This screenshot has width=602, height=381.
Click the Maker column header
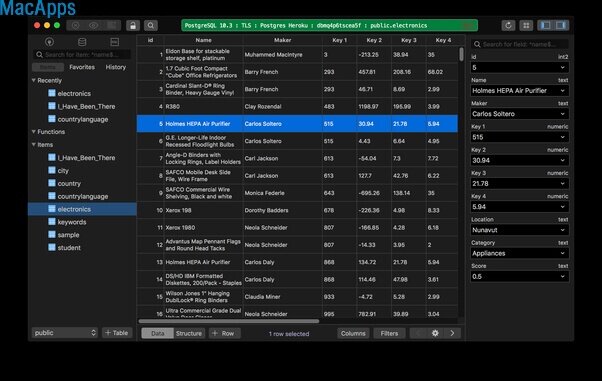click(x=283, y=40)
